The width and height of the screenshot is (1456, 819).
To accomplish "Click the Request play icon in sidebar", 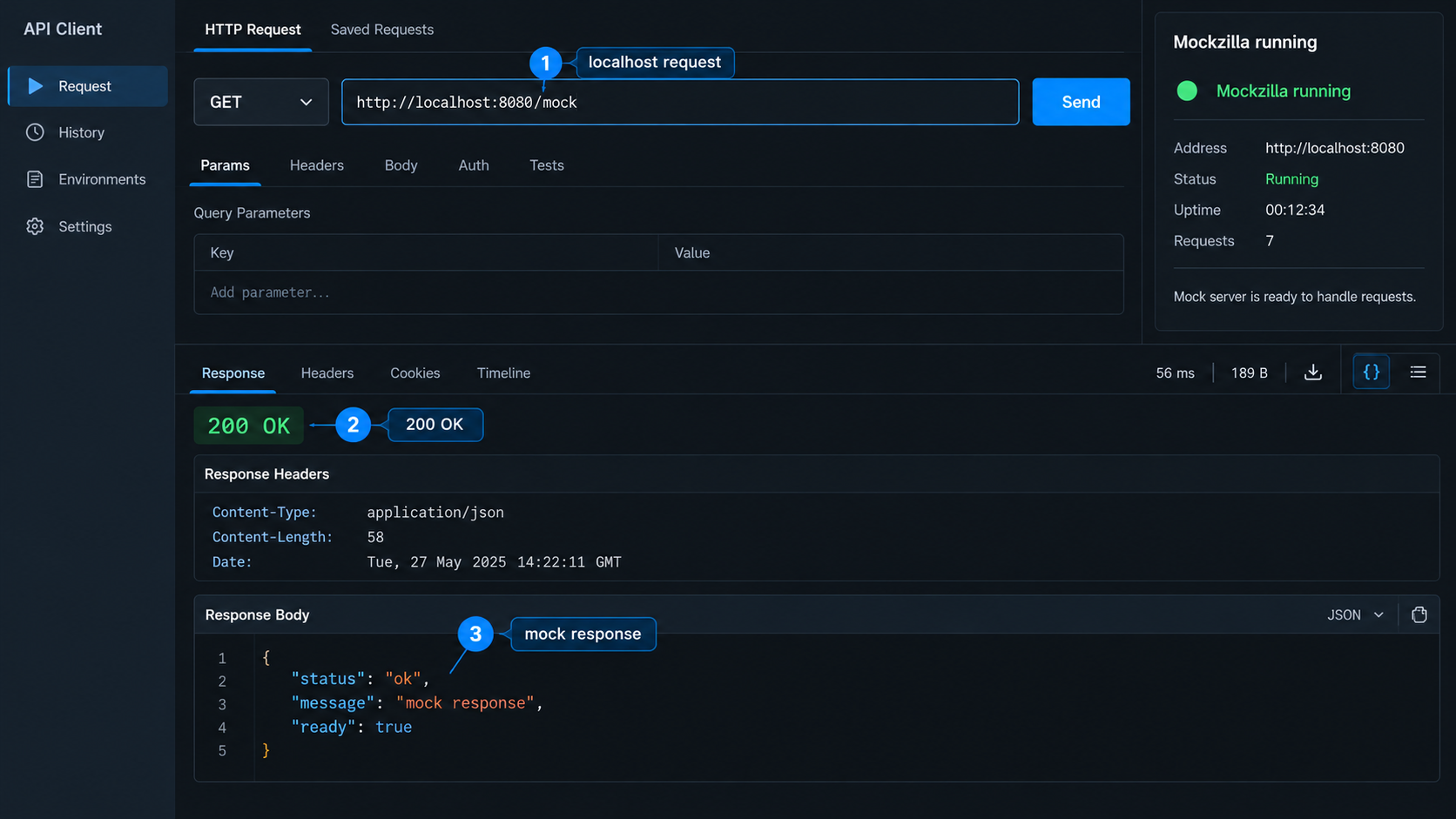I will [x=36, y=86].
